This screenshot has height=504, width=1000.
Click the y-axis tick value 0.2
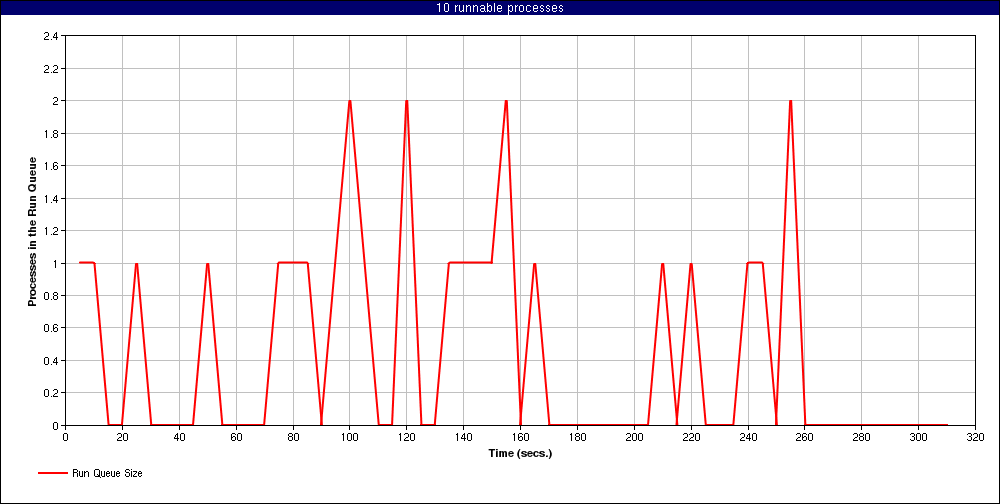[x=52, y=393]
